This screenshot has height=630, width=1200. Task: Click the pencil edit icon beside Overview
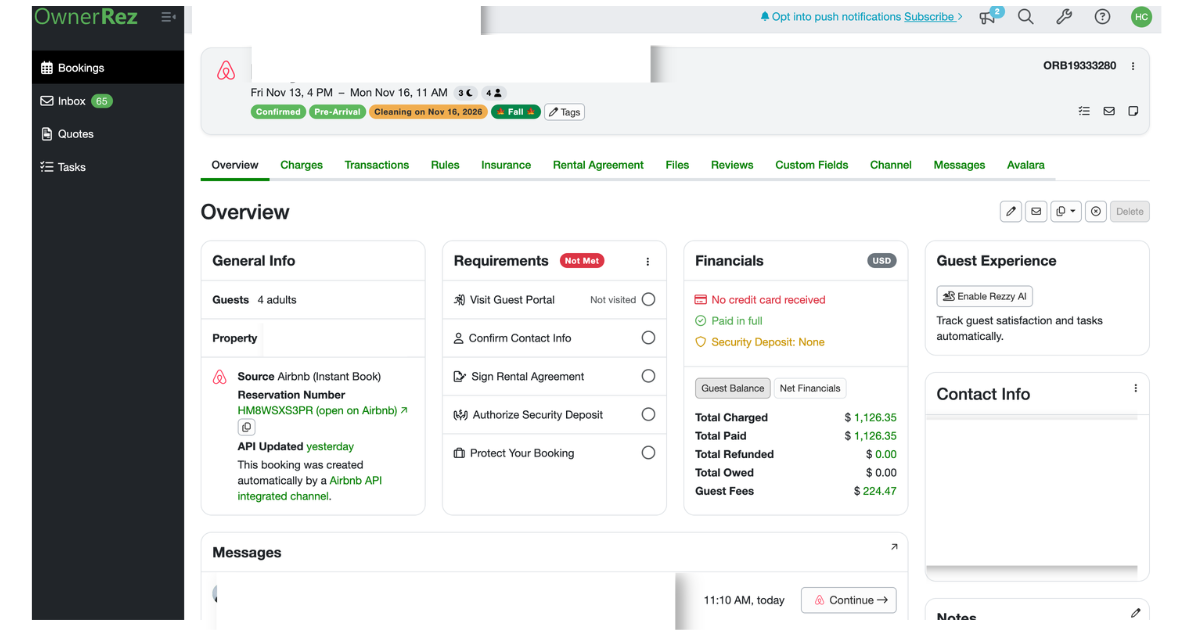1011,211
